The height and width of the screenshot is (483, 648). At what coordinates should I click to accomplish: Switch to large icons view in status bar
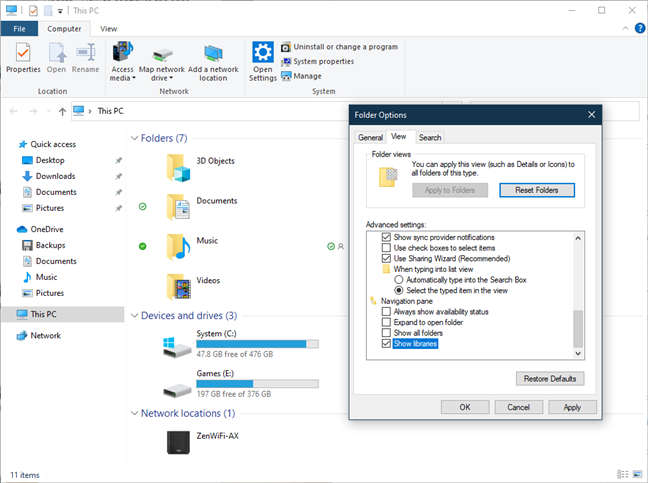point(638,474)
